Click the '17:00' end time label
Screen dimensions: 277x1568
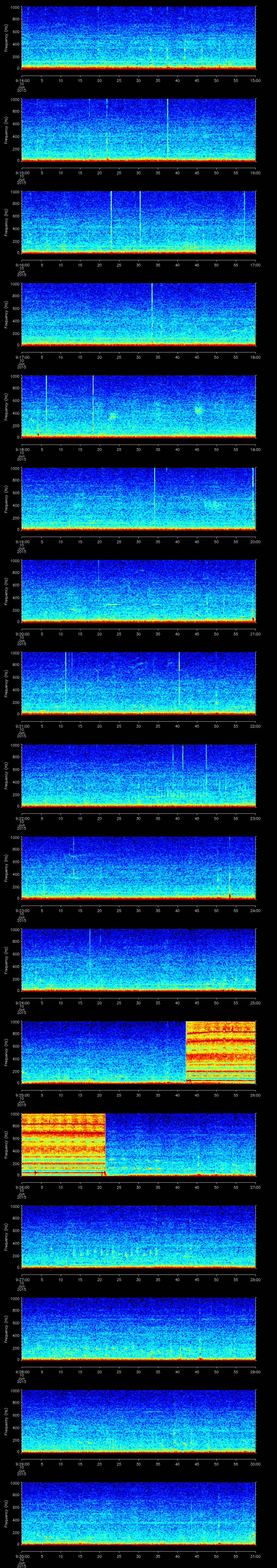256,265
